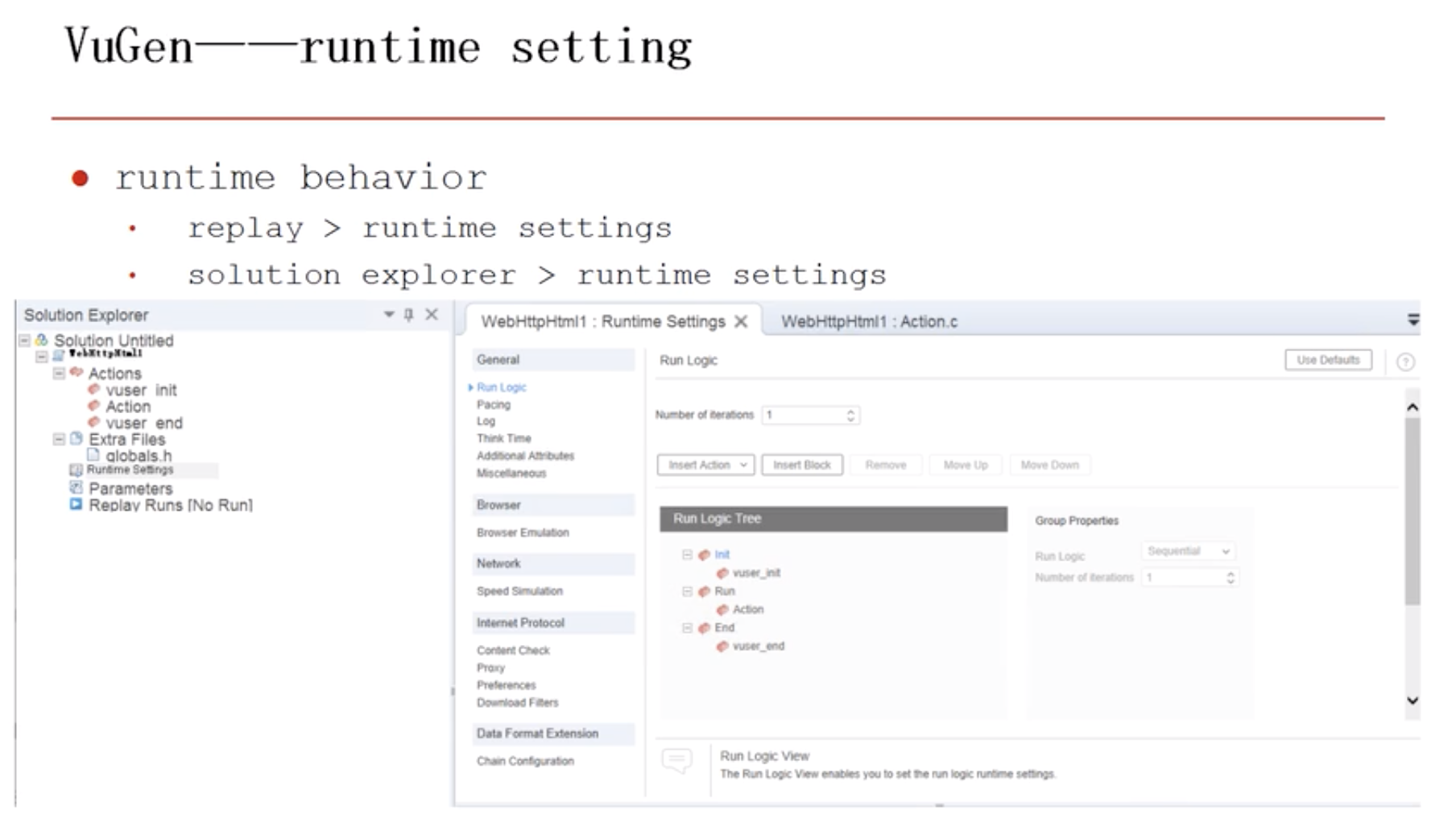Open vuser_end action in Solution Explorer
The width and height of the screenshot is (1456, 815).
[144, 423]
